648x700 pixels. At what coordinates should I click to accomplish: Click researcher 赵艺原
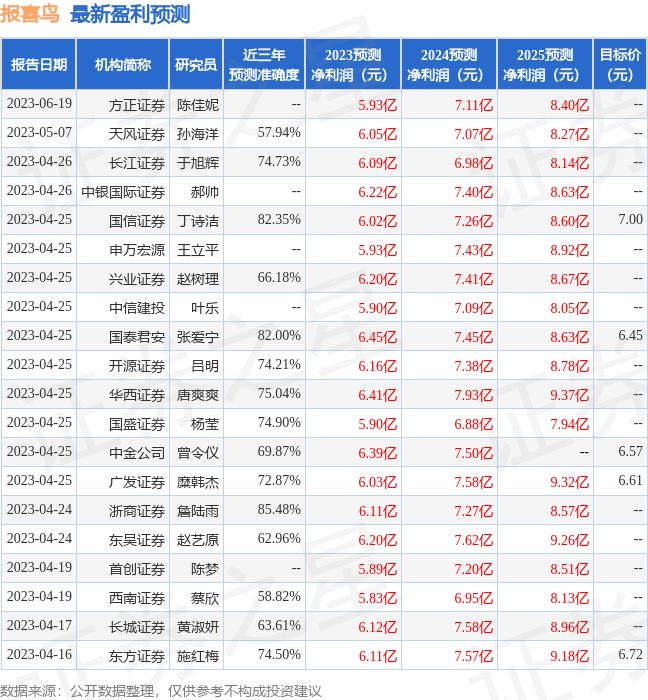tap(198, 540)
